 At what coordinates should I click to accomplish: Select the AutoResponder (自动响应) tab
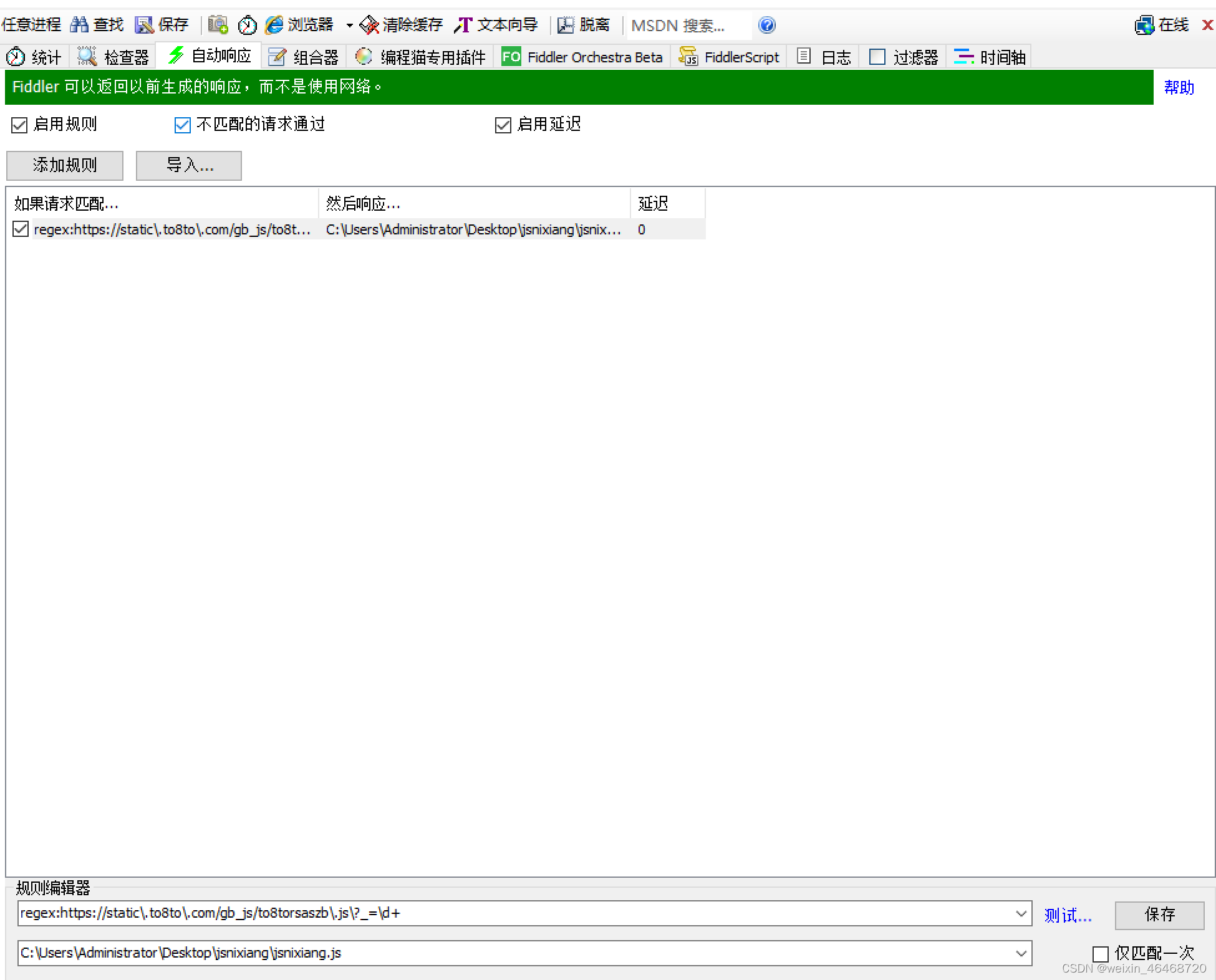pyautogui.click(x=210, y=56)
